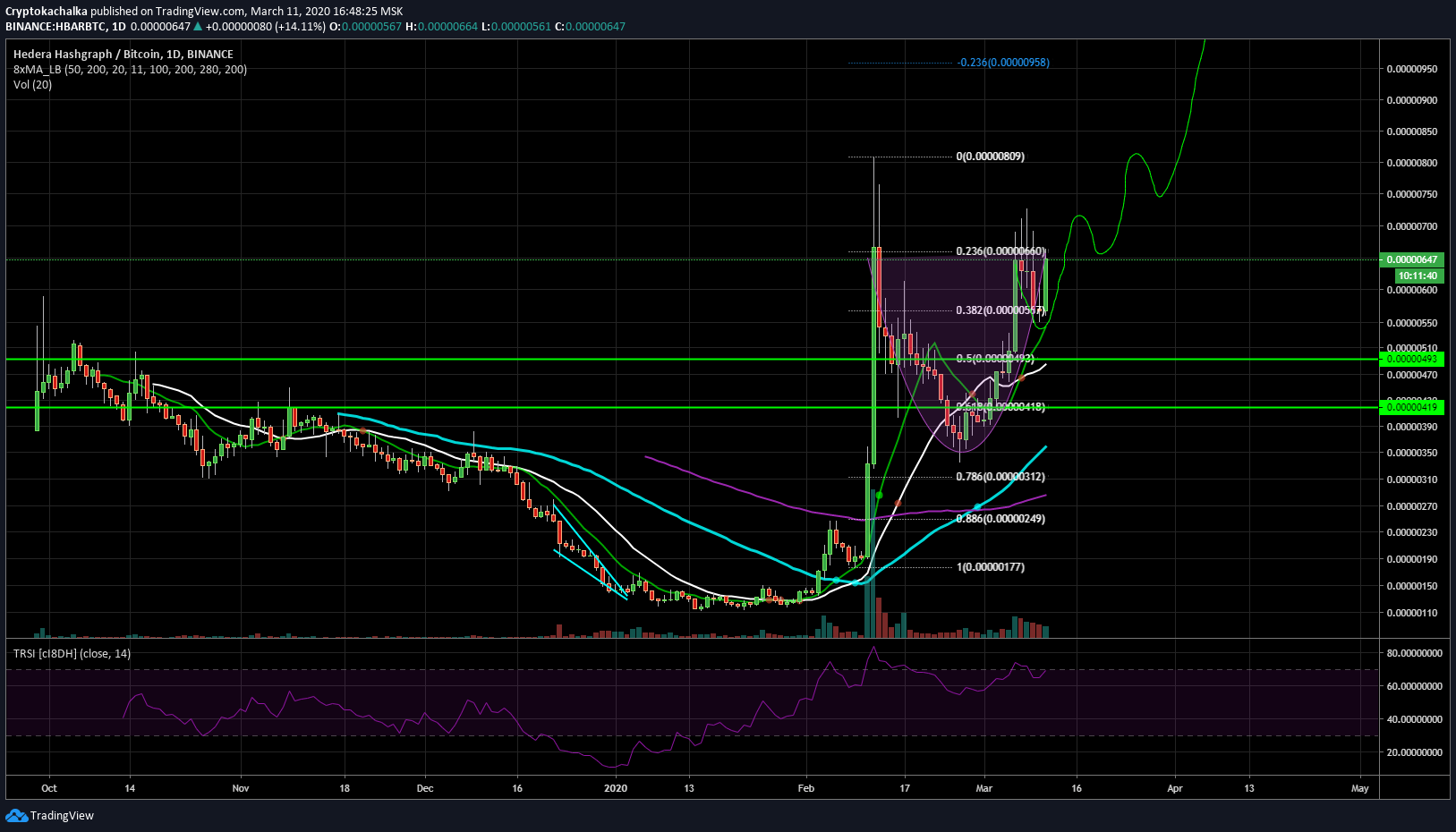Click price scale value 0.00000800
Screen dimensions: 1456x832
[1412, 163]
